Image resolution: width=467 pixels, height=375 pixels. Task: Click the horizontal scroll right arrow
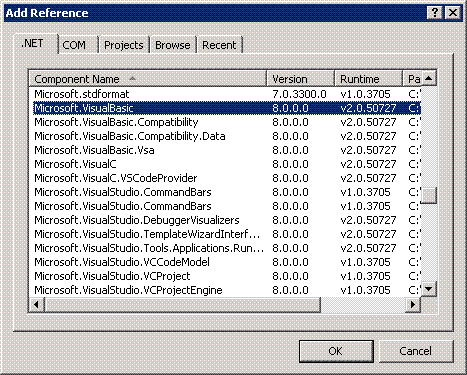point(413,304)
